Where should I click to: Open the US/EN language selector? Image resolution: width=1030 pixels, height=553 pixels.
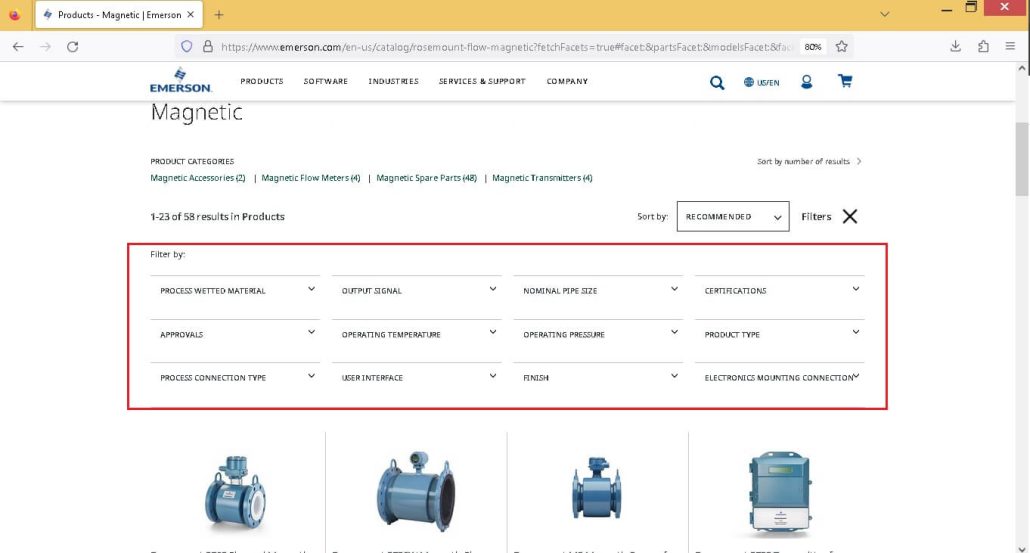tap(761, 82)
